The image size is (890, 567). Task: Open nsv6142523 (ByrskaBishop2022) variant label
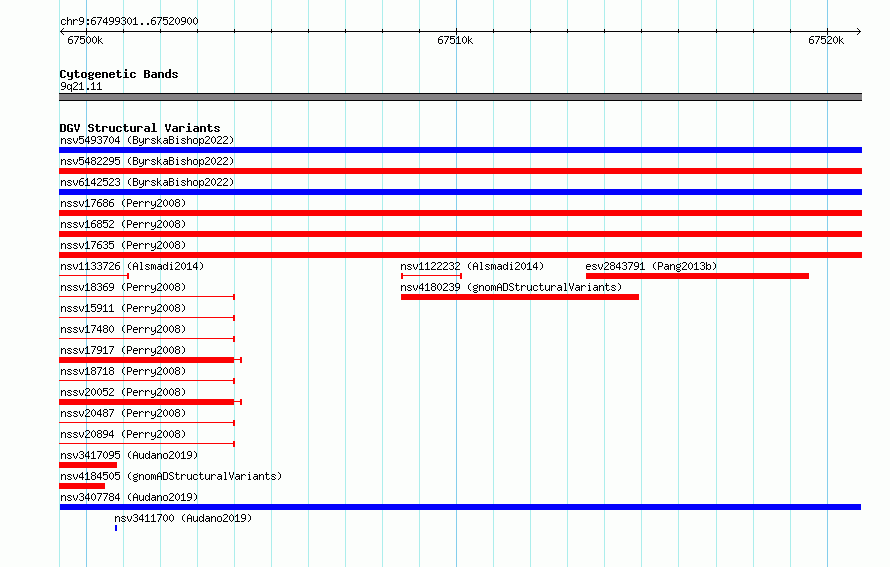coord(147,182)
